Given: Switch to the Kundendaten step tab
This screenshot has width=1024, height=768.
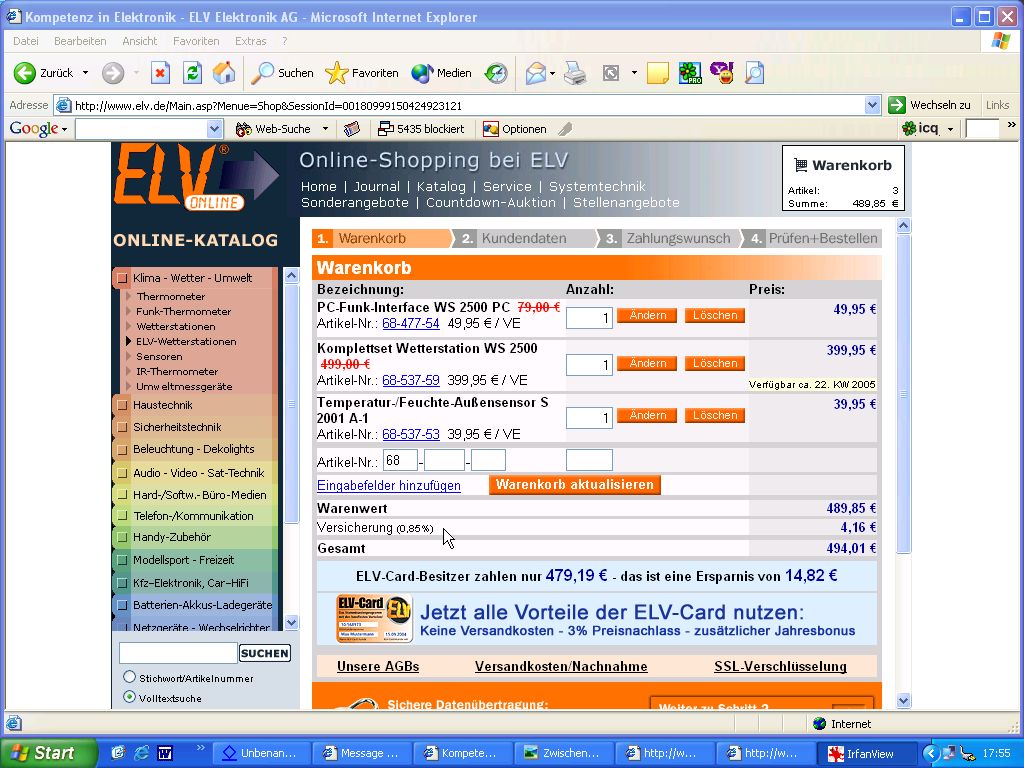Looking at the screenshot, I should [524, 238].
